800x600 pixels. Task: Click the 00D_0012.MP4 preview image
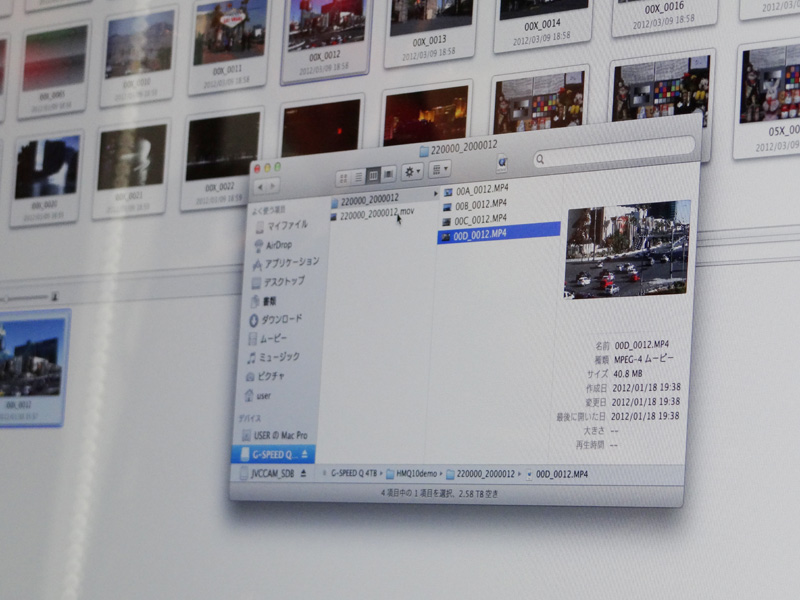tap(627, 249)
